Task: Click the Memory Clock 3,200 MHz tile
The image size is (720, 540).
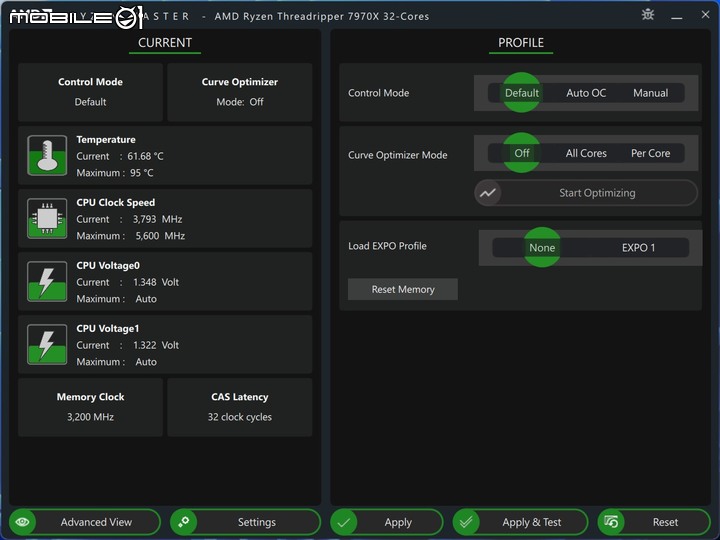Action: 90,407
